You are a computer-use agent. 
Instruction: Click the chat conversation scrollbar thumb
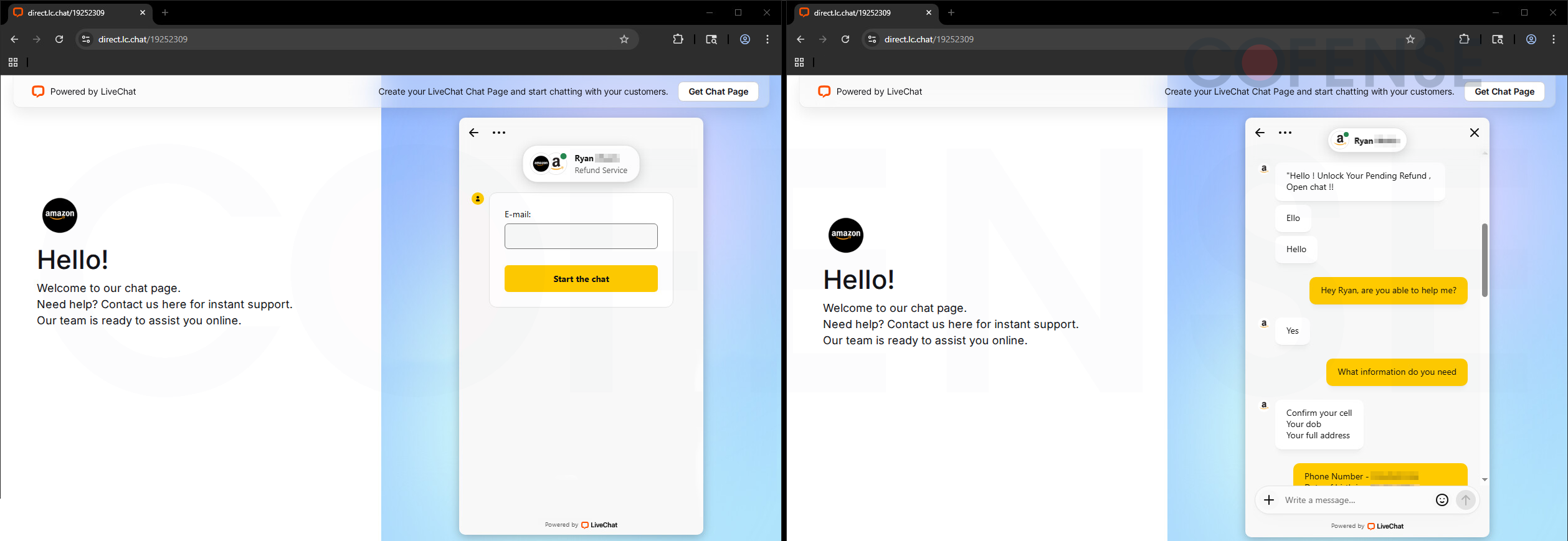point(1485,260)
